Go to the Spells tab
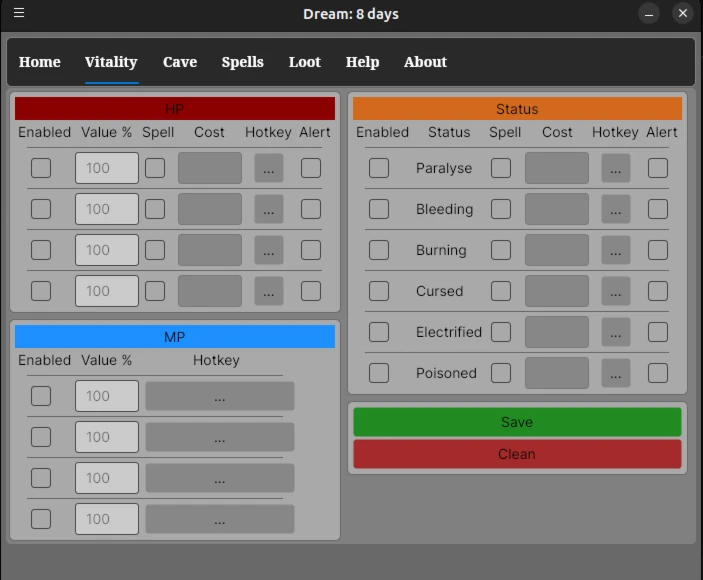Image resolution: width=703 pixels, height=580 pixels. click(243, 62)
